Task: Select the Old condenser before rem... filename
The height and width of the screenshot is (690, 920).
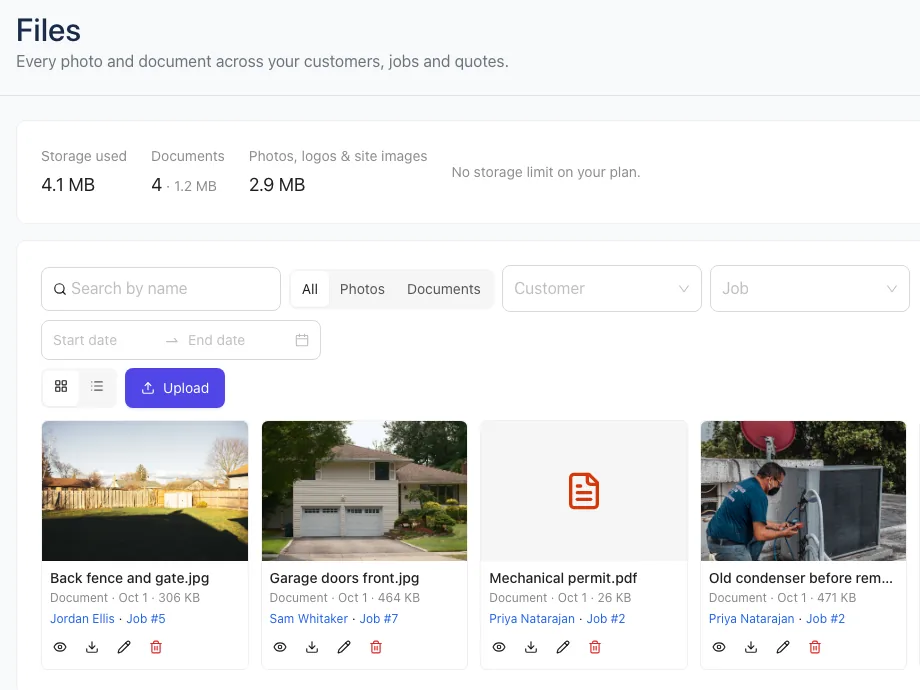Action: pyautogui.click(x=801, y=578)
